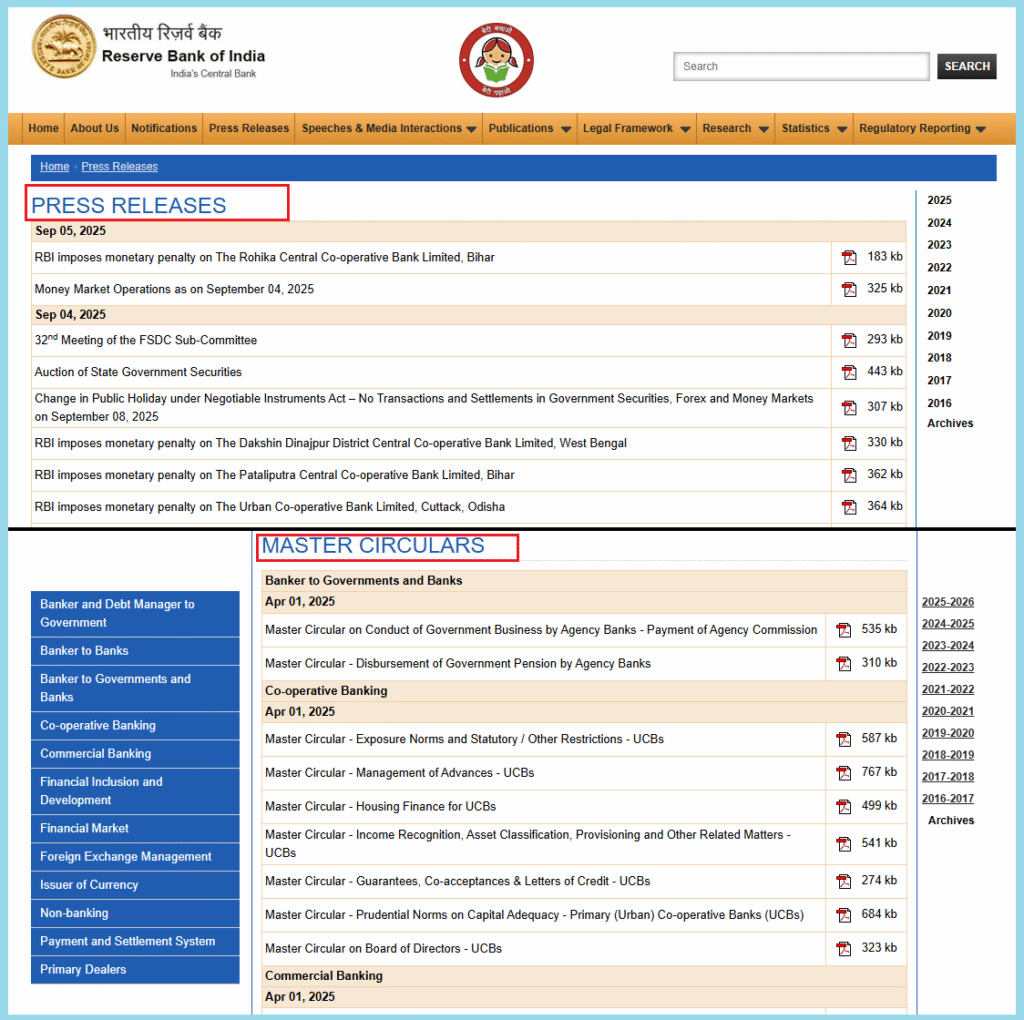
Task: Open PDF icon for Management of Advances UCBs
Action: (x=844, y=773)
